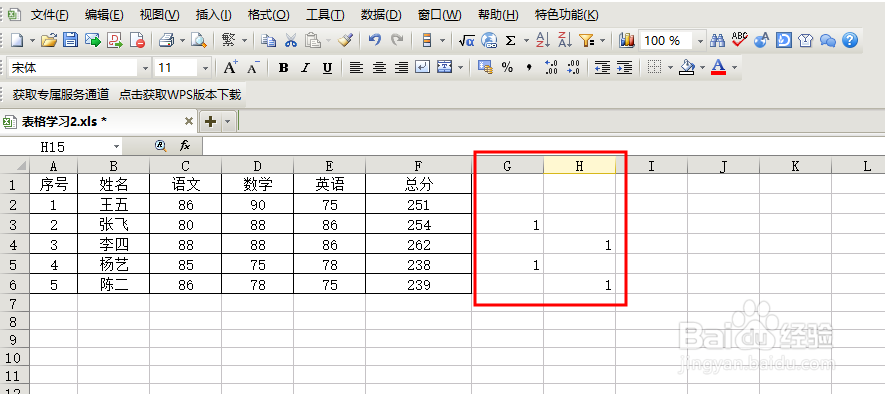Expand the zoom 100 % dropdown

pos(700,41)
